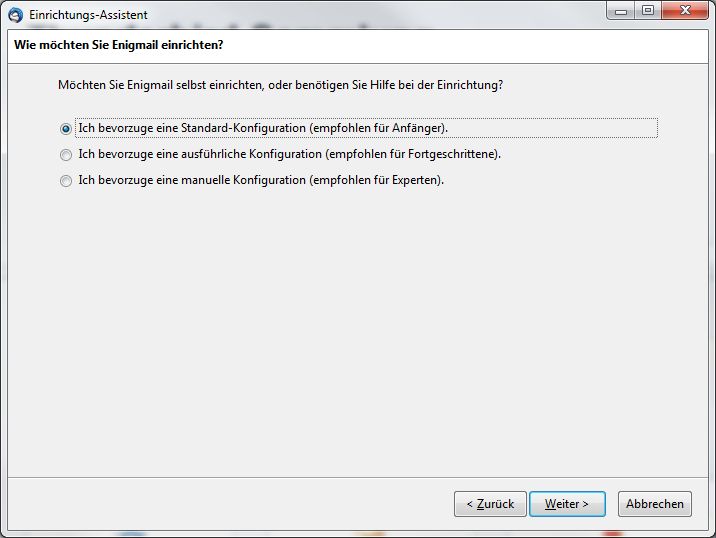
Task: Cancel the wizard via 'Abbrechen'
Action: [655, 504]
